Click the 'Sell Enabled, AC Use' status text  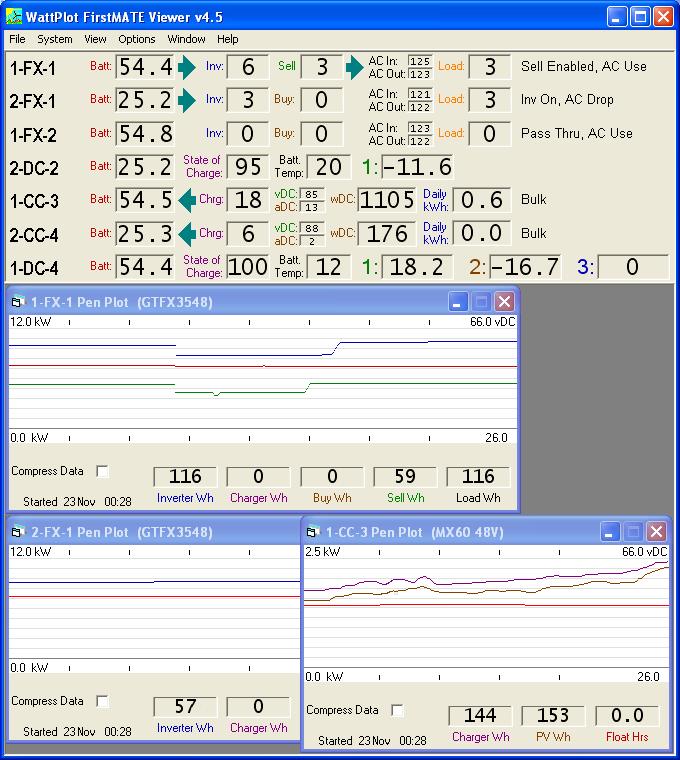click(x=584, y=66)
